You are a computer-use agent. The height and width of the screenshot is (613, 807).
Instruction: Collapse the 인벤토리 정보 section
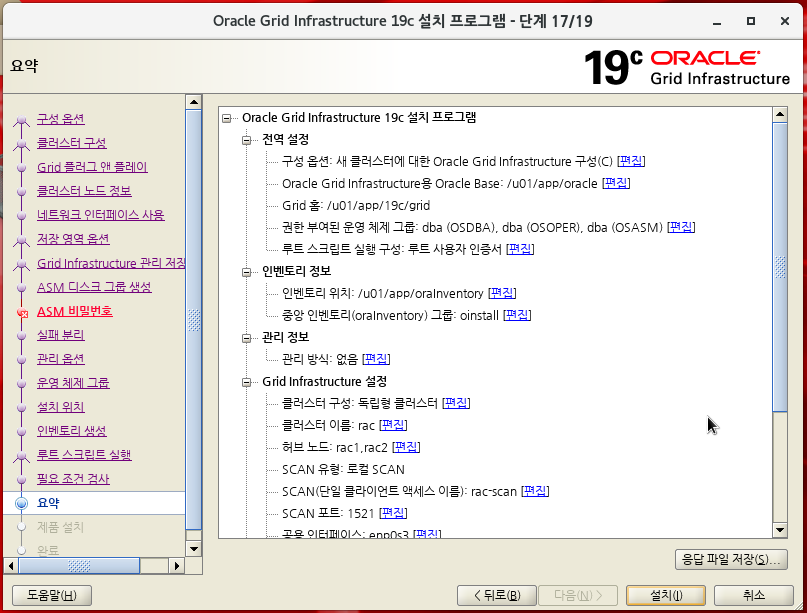[x=247, y=272]
